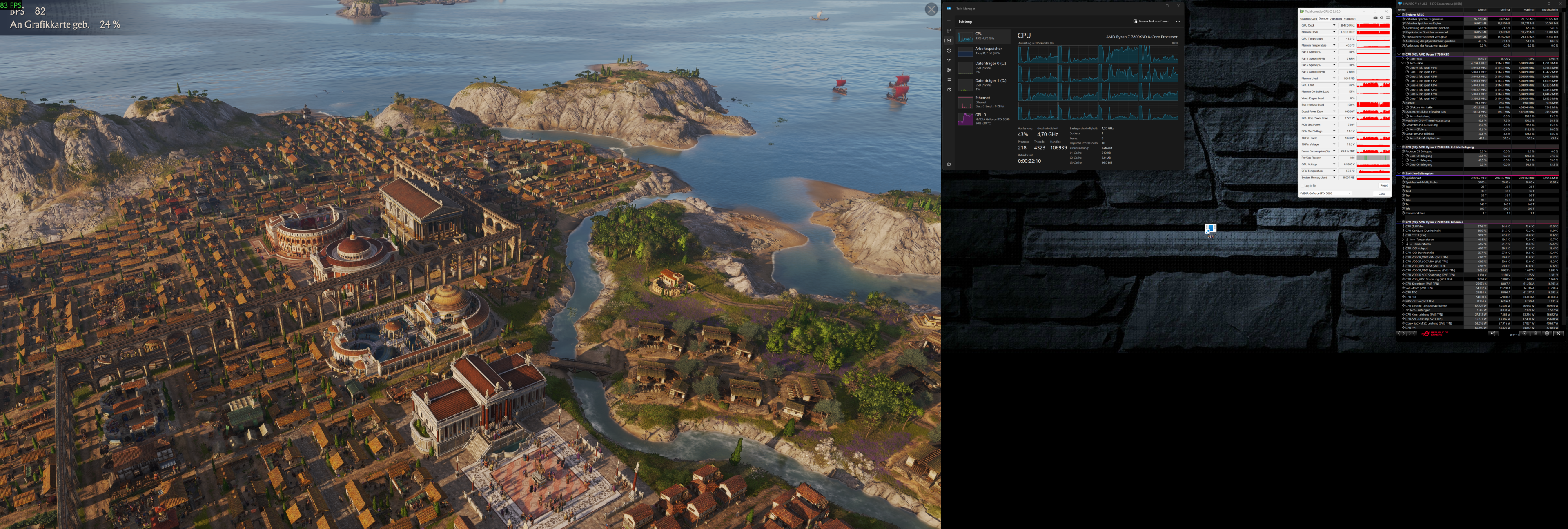Open the Services sidebar icon in Task Manager

pyautogui.click(x=948, y=89)
